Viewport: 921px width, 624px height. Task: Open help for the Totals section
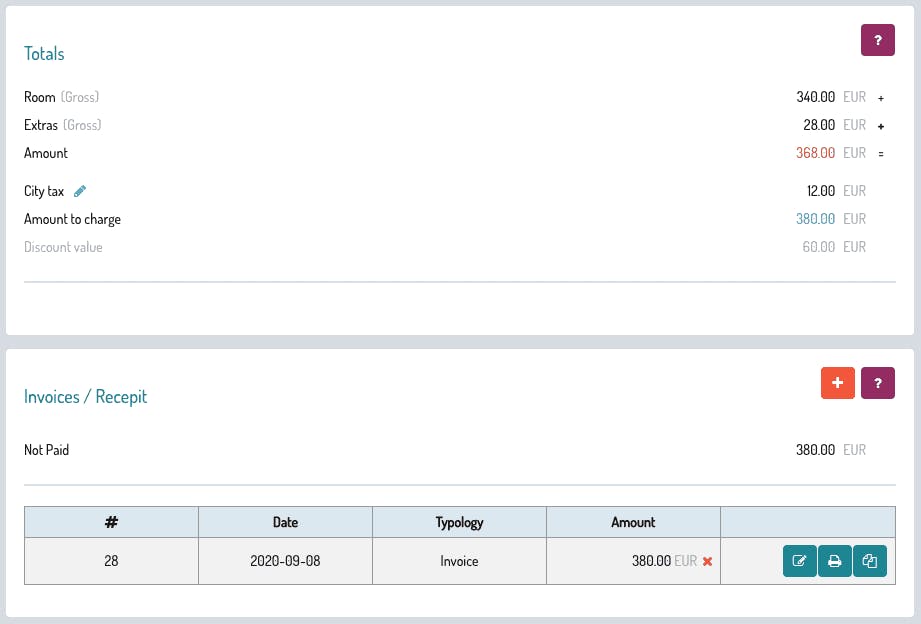(x=878, y=40)
